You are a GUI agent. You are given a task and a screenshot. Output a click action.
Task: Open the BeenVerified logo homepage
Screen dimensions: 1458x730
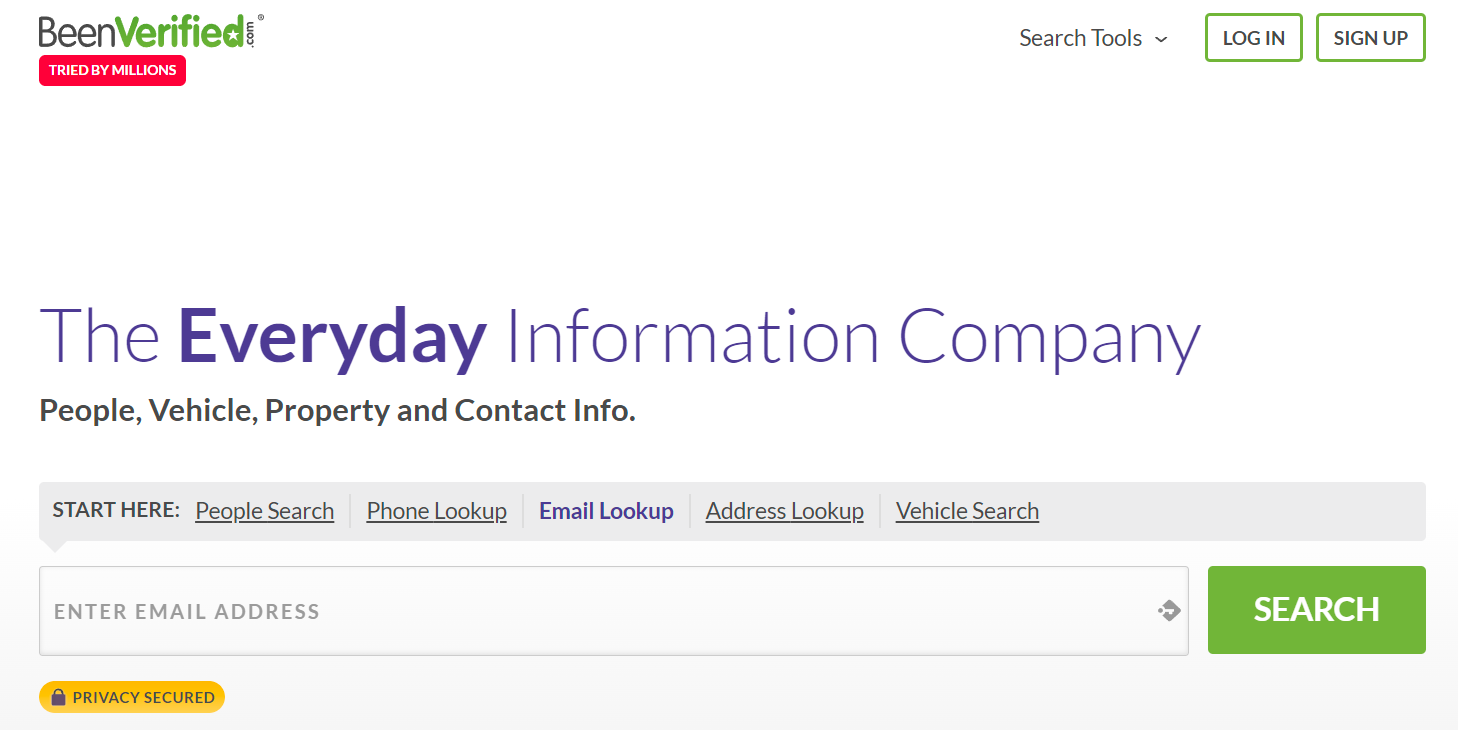151,32
